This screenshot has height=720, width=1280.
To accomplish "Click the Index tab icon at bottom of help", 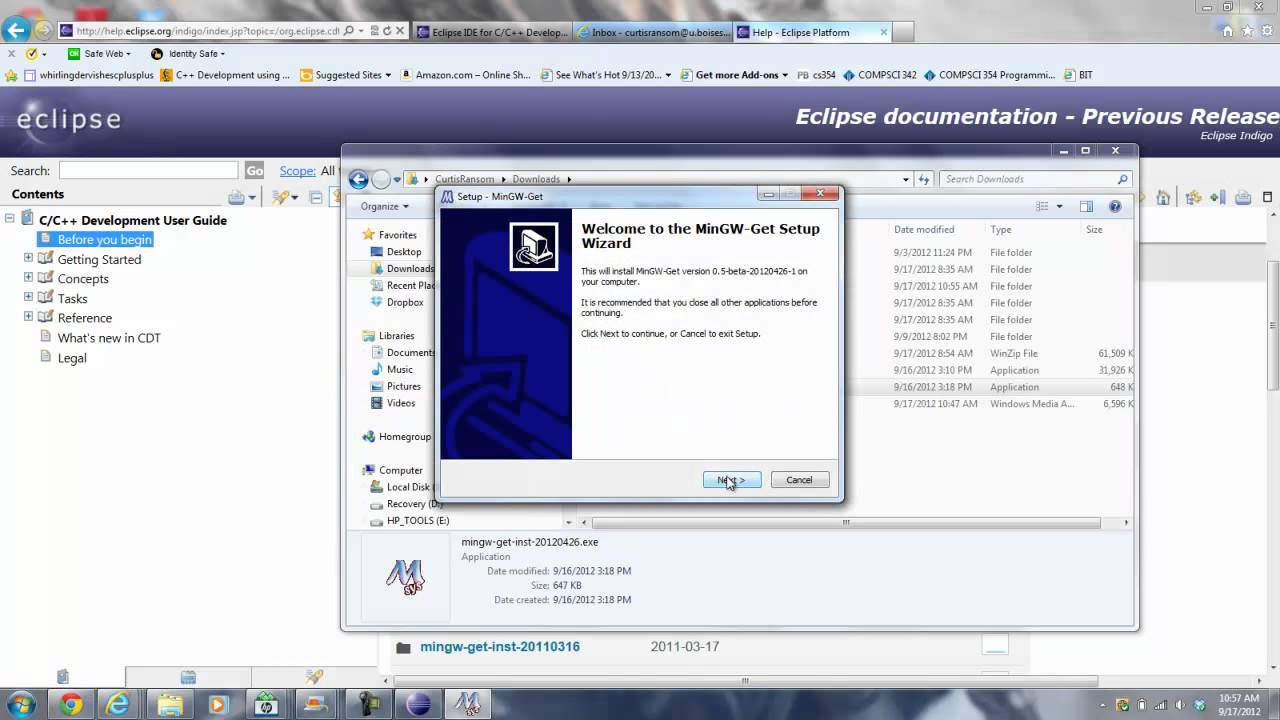I will click(x=187, y=677).
